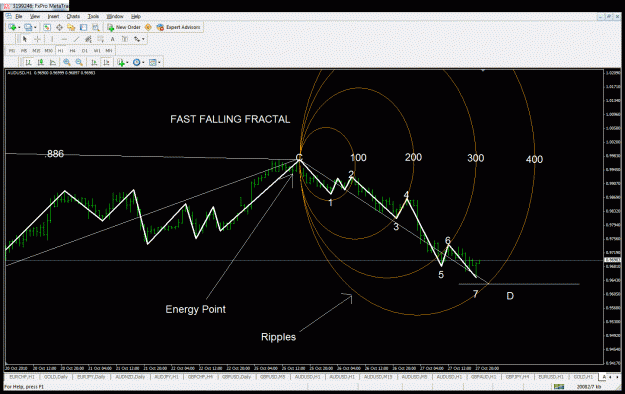Image resolution: width=625 pixels, height=394 pixels.
Task: Zoom out on the chart
Action: click(79, 62)
